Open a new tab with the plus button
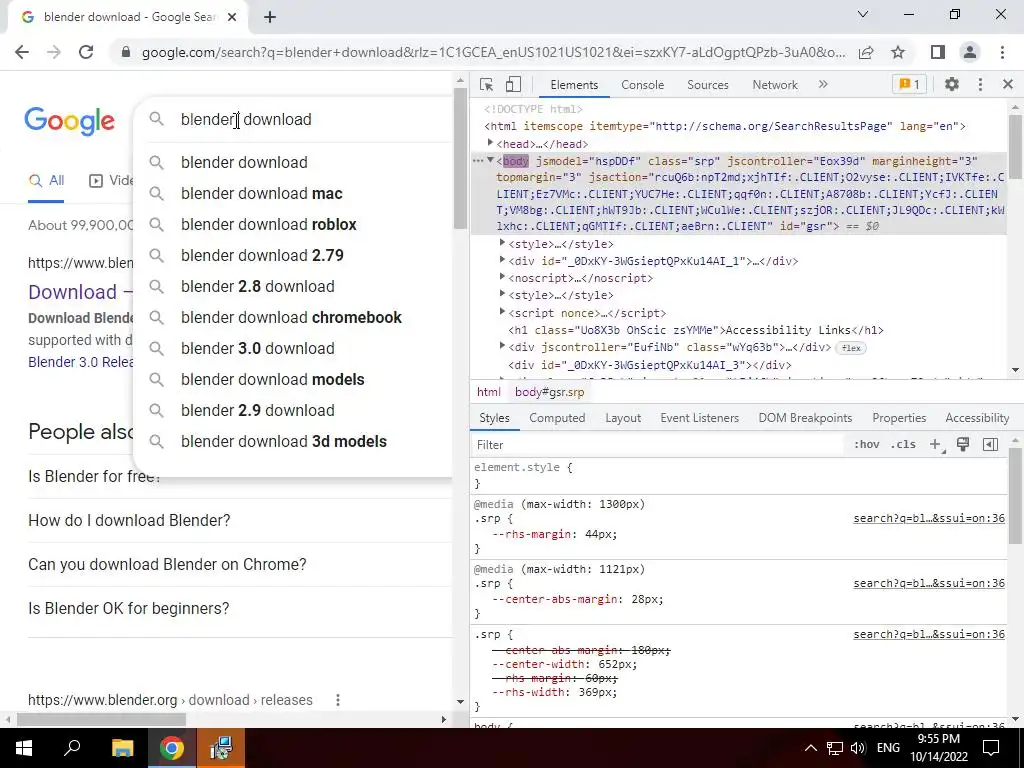1024x768 pixels. click(270, 18)
